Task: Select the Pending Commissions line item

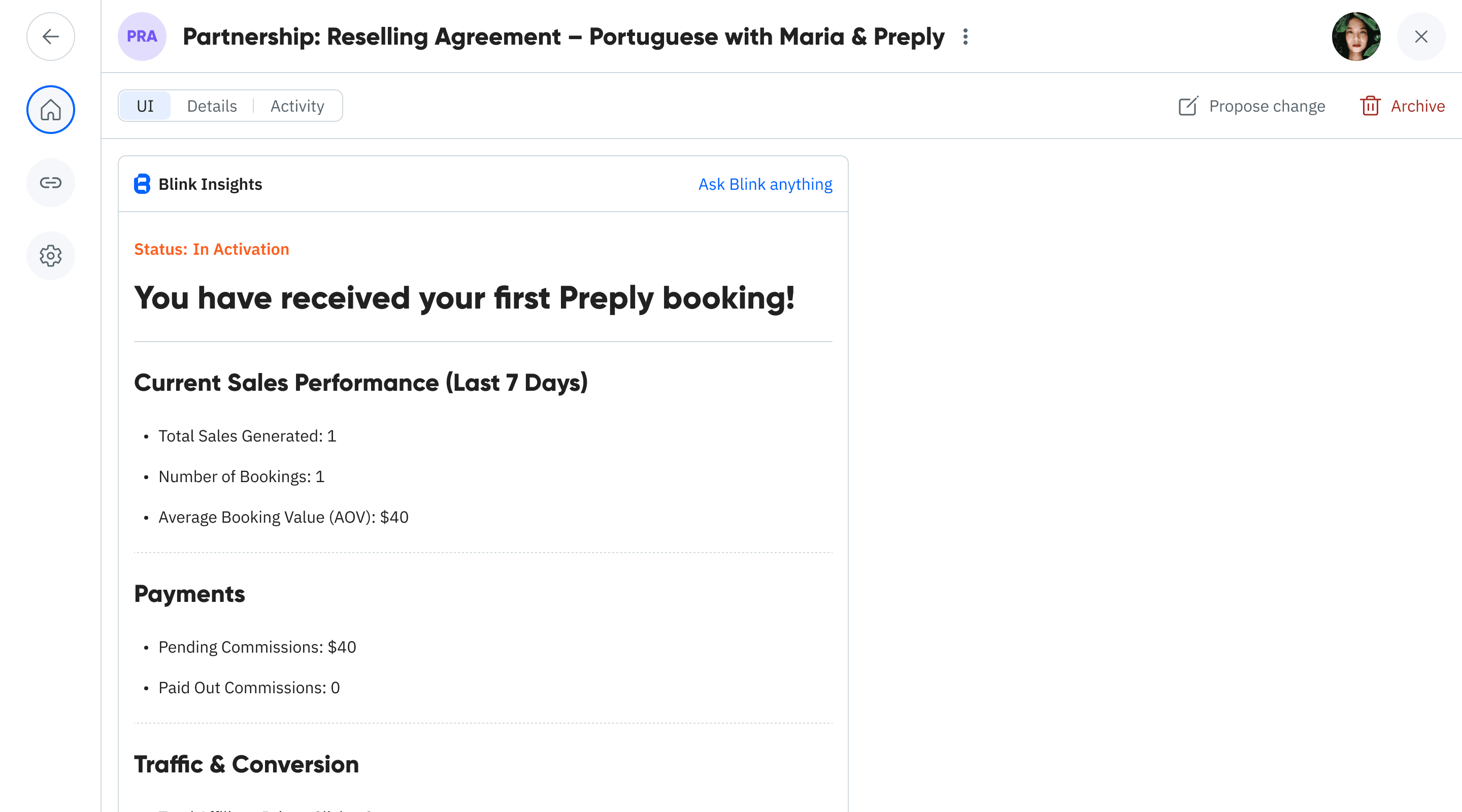Action: (x=256, y=647)
